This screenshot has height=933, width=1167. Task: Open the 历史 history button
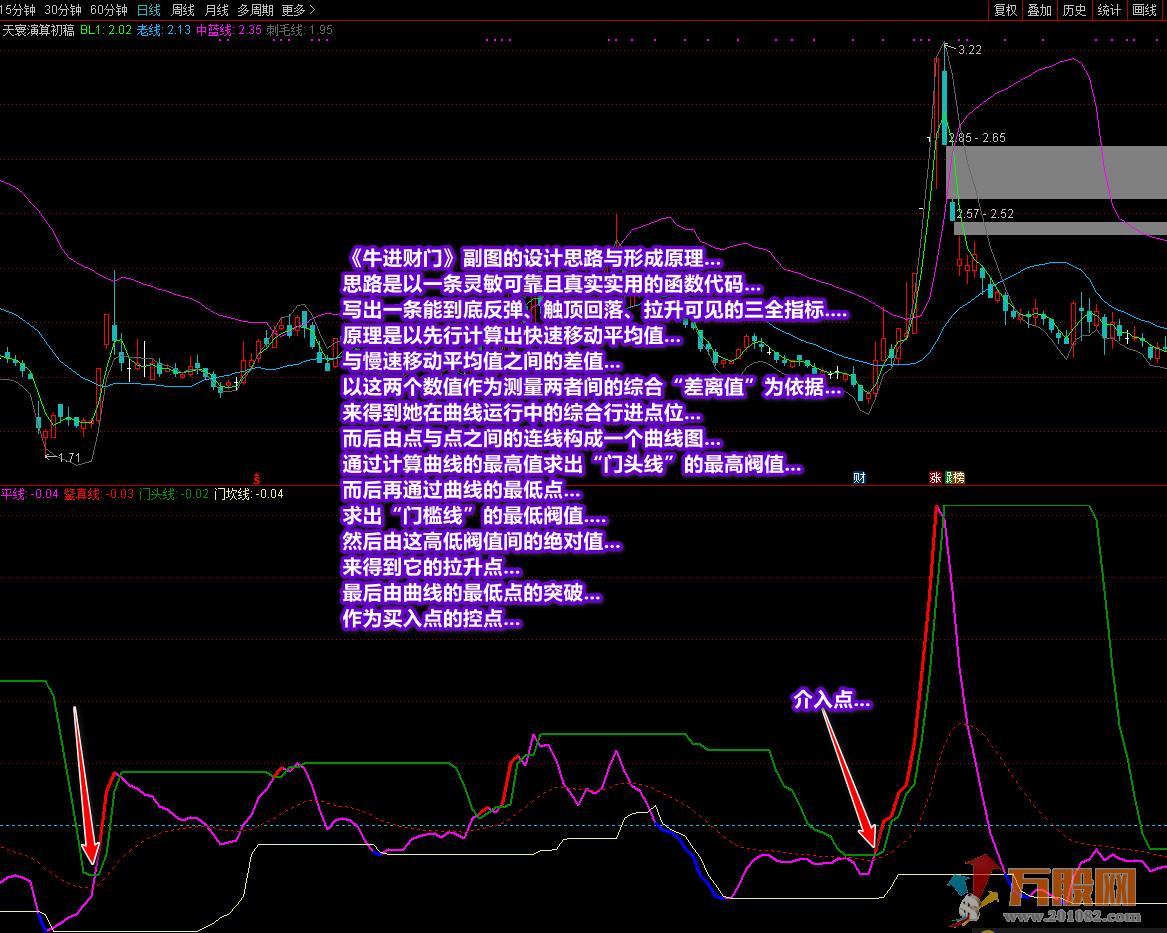click(1074, 10)
